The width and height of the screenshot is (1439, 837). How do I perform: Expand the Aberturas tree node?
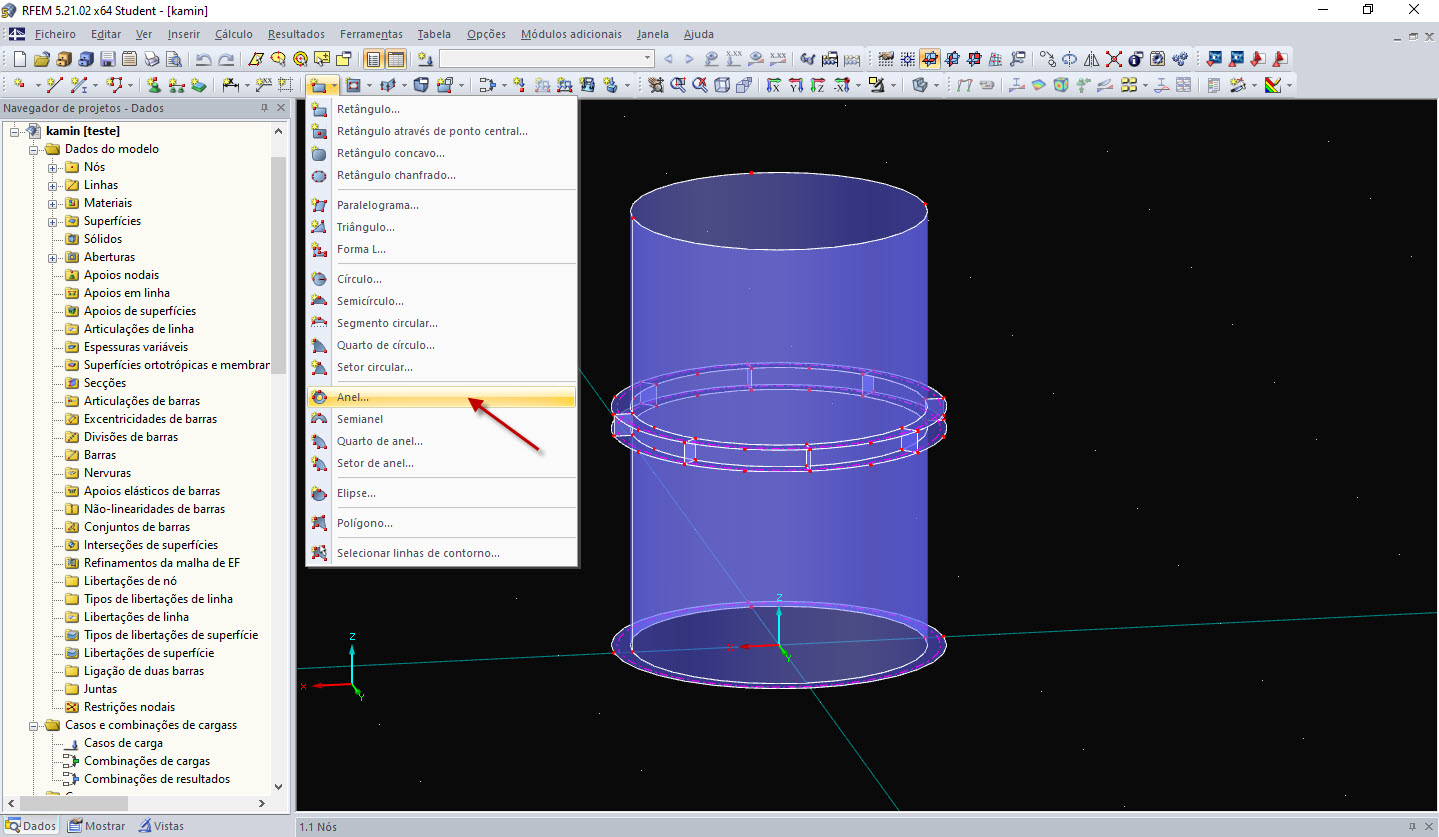[53, 257]
